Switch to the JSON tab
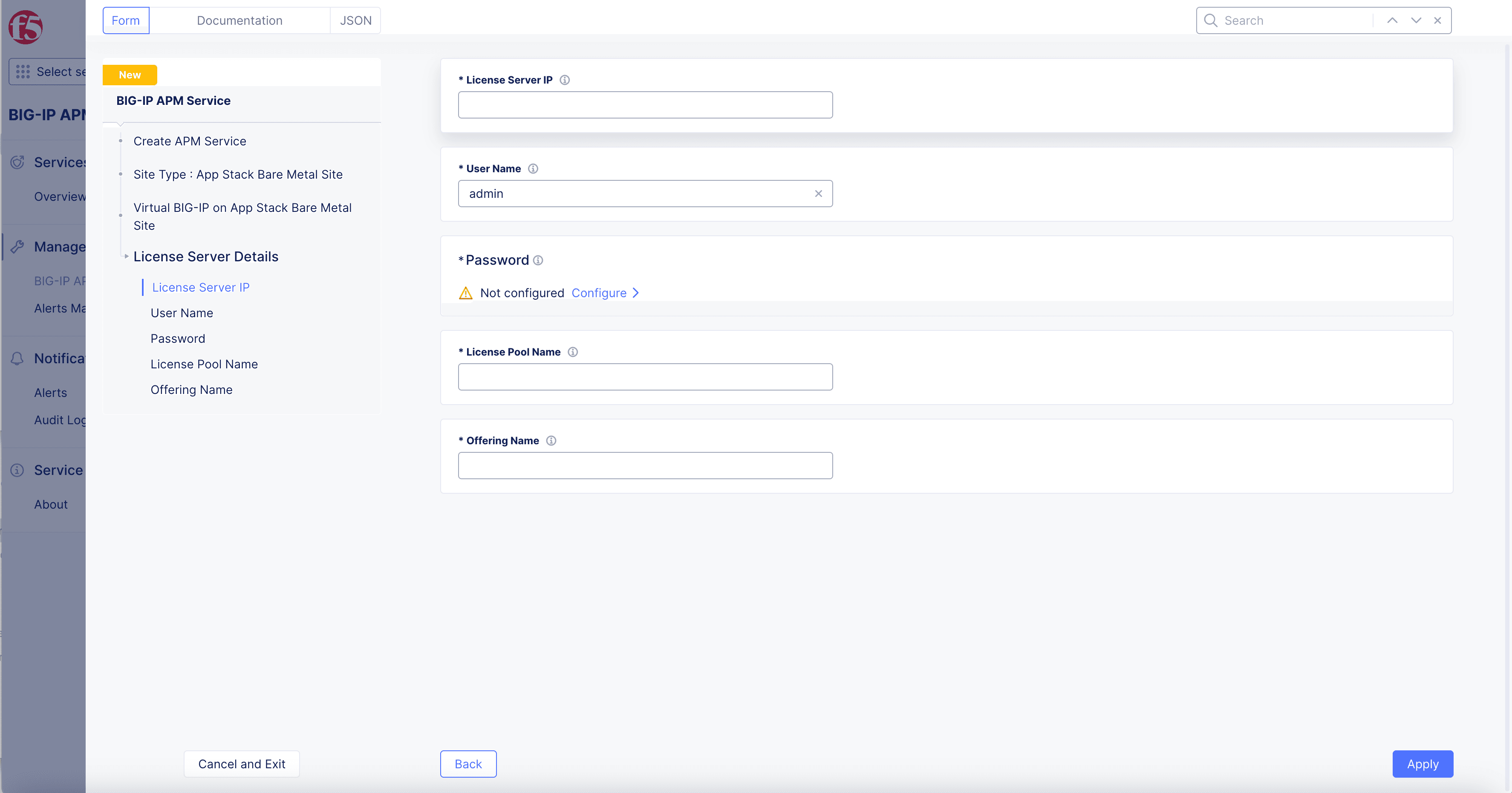 pyautogui.click(x=356, y=20)
